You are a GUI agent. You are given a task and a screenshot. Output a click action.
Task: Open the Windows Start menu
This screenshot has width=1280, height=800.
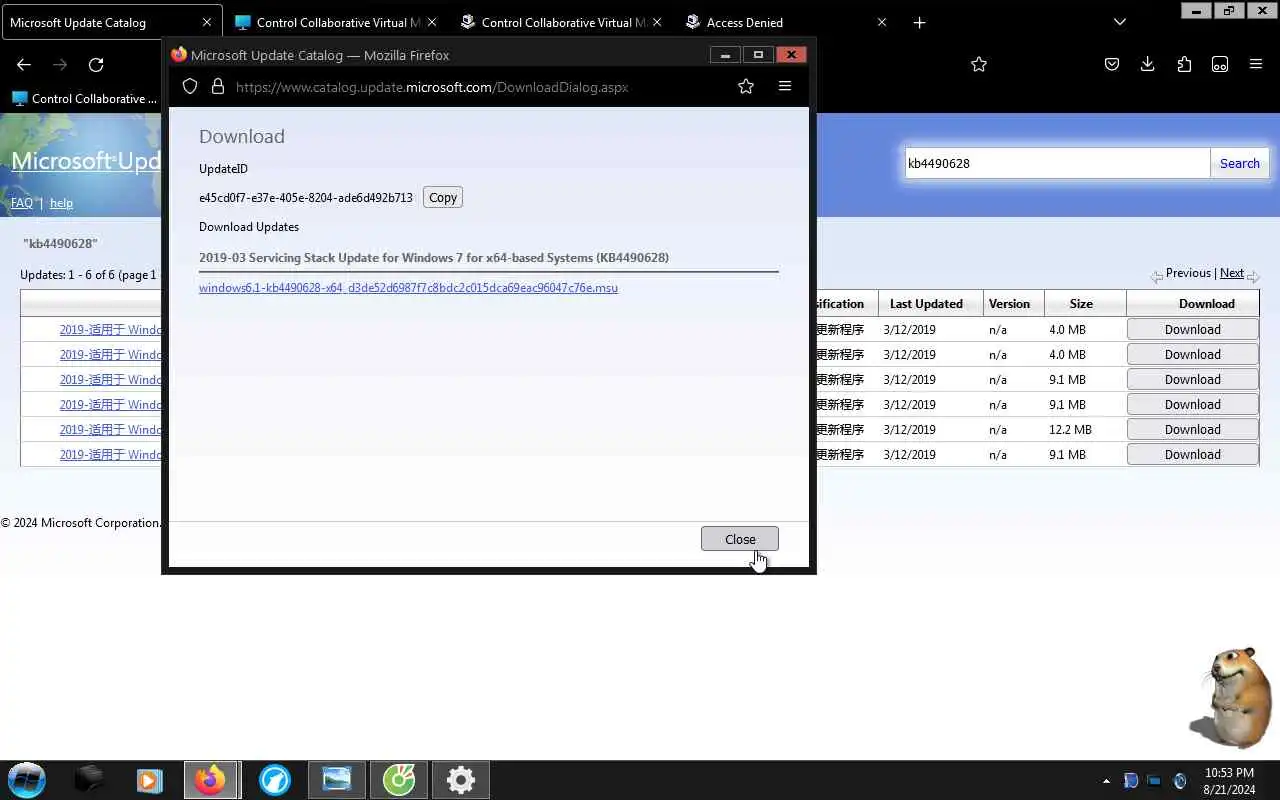click(x=27, y=780)
